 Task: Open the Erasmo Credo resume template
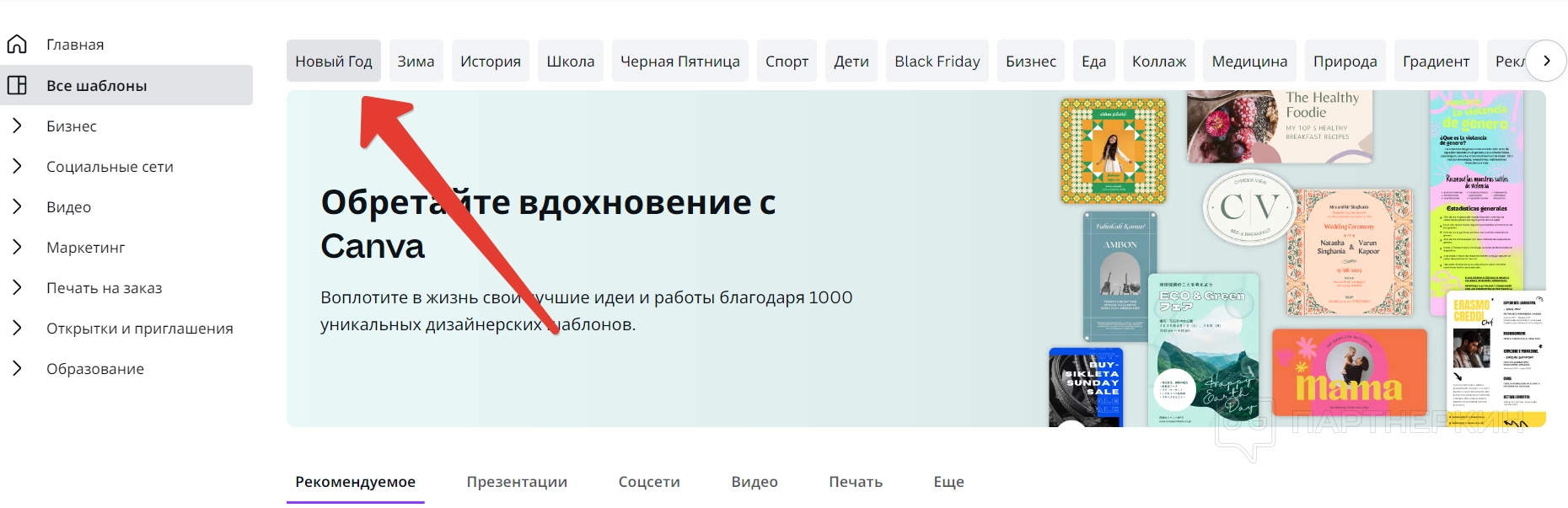click(1496, 359)
